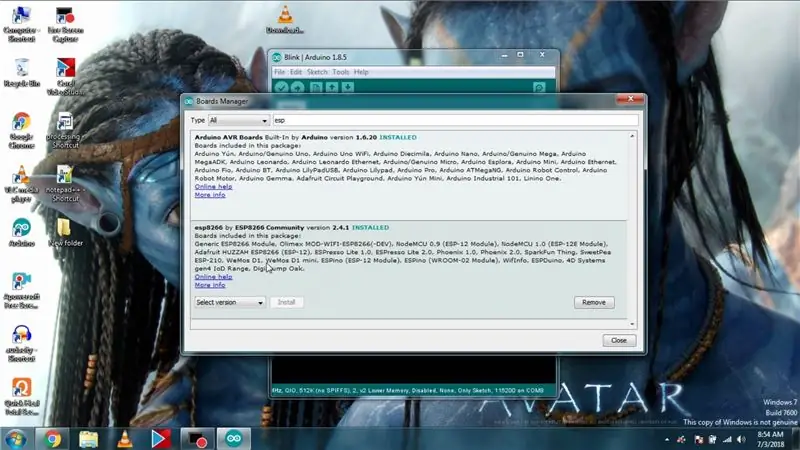Click the Save sketch down-arrow icon

pyautogui.click(x=348, y=87)
